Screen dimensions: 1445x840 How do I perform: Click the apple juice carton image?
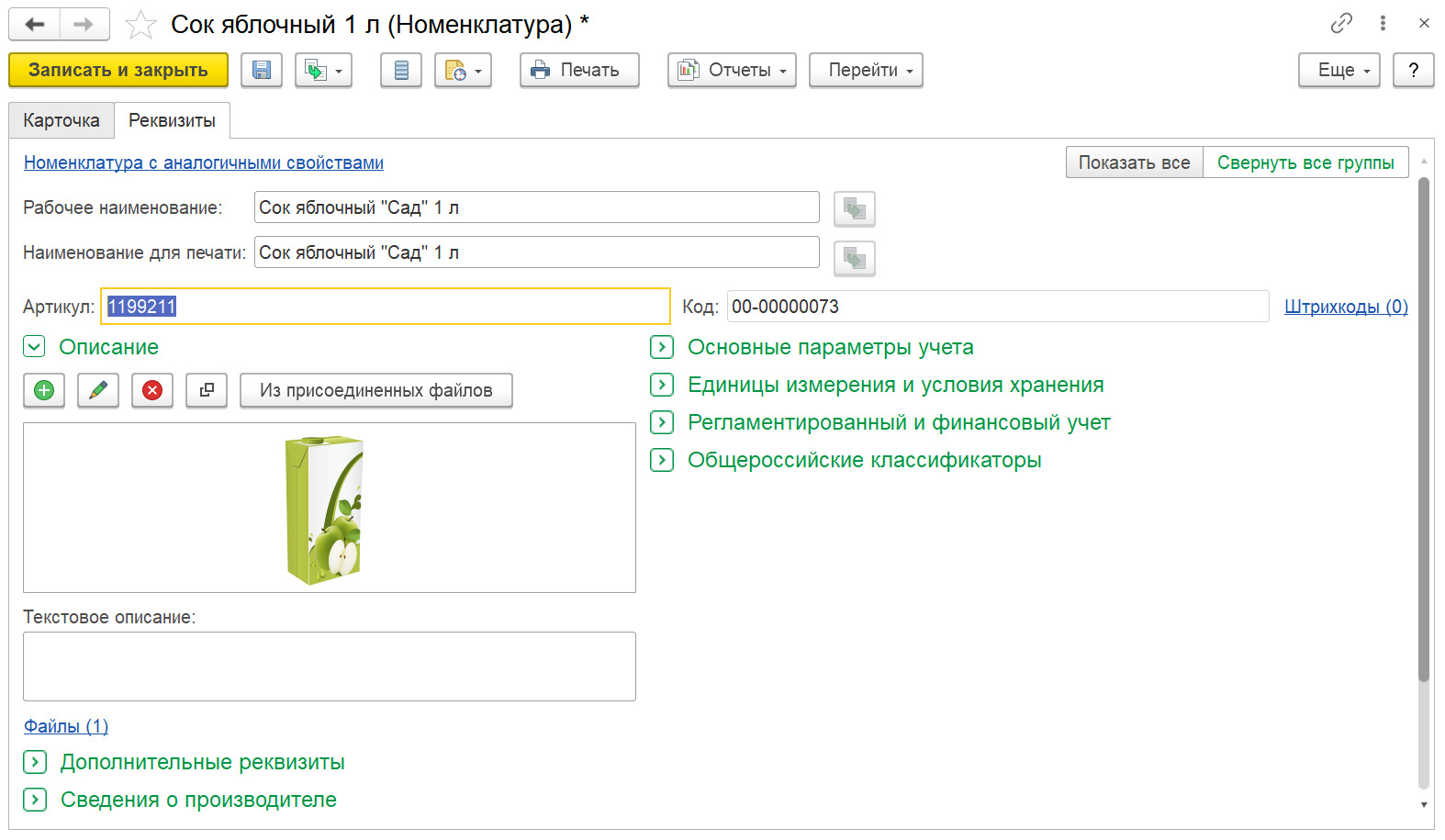point(324,510)
